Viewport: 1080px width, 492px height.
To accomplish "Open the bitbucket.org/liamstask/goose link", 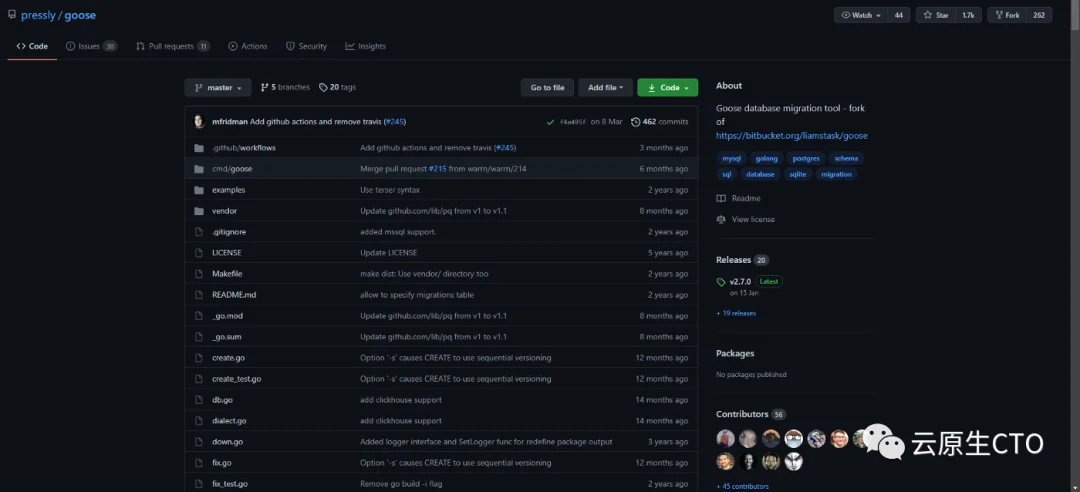I will (791, 136).
